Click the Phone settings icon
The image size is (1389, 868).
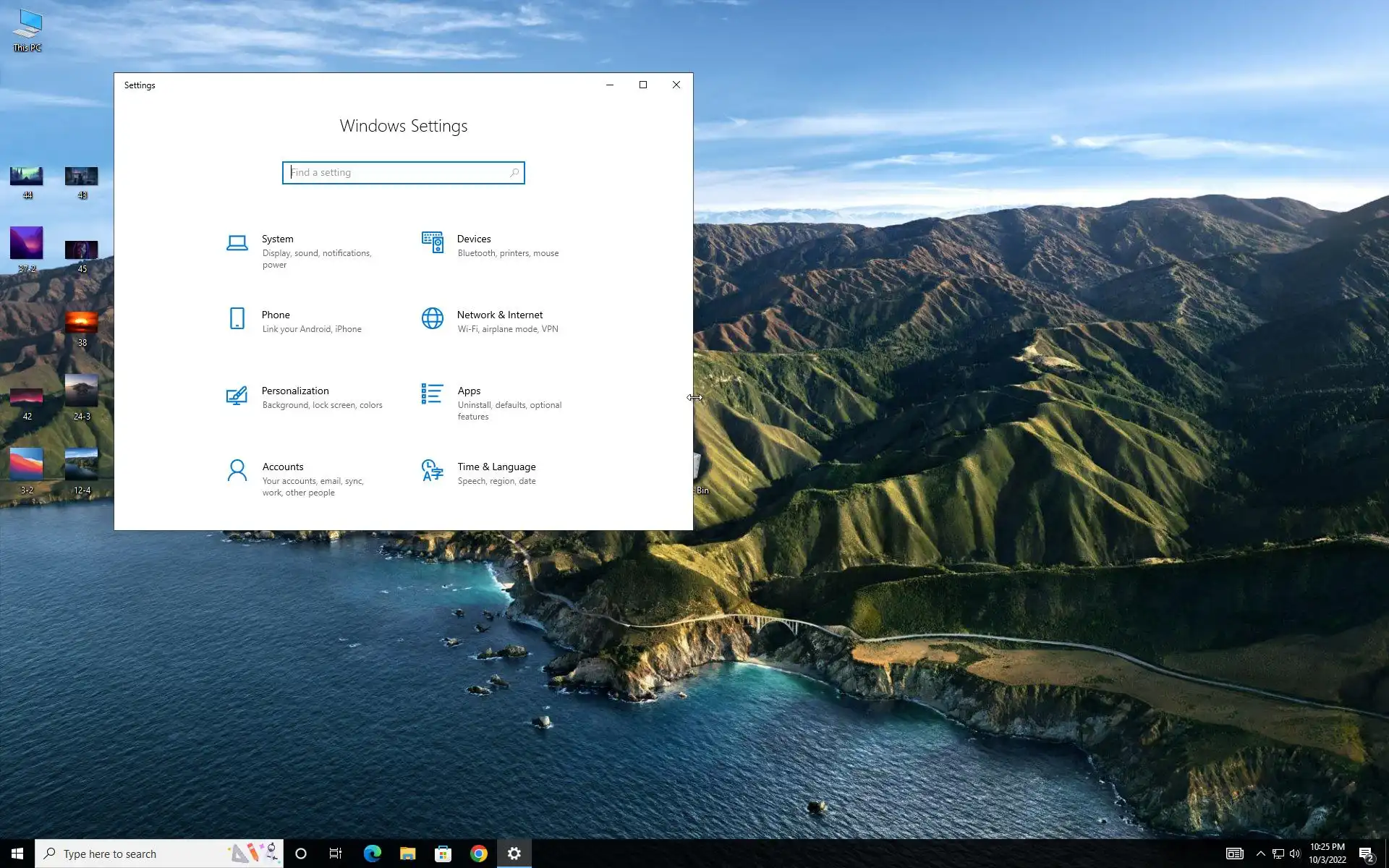(x=237, y=318)
